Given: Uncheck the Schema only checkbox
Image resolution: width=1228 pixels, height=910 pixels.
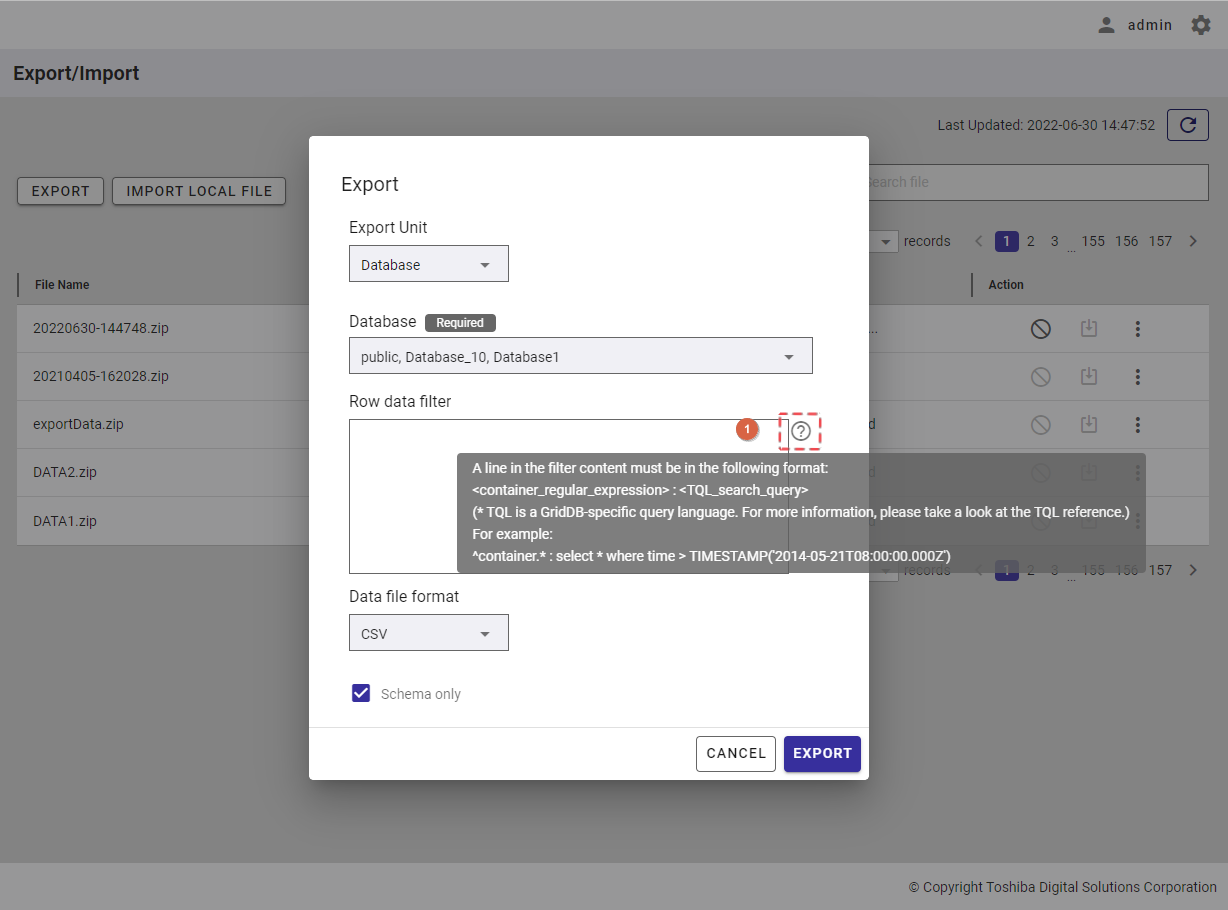Looking at the screenshot, I should (x=361, y=693).
